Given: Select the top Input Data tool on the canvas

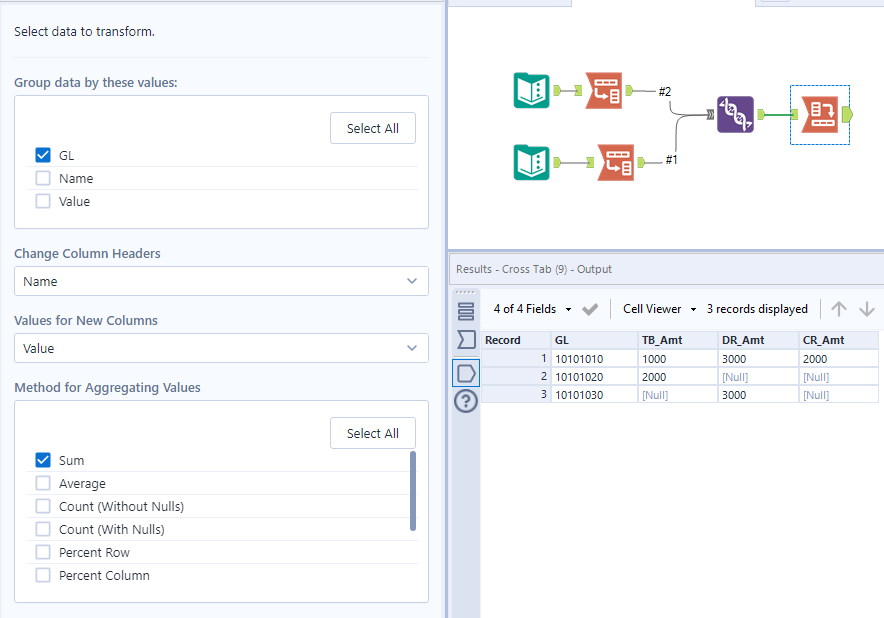Looking at the screenshot, I should 532,90.
